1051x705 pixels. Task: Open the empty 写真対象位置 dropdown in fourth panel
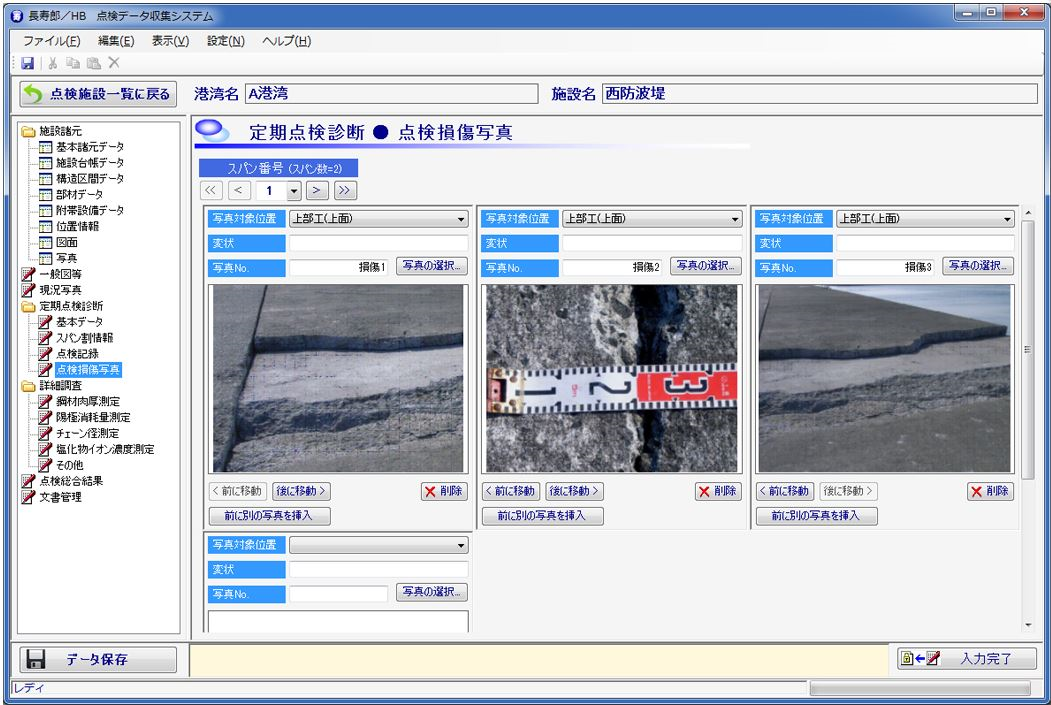tap(460, 545)
